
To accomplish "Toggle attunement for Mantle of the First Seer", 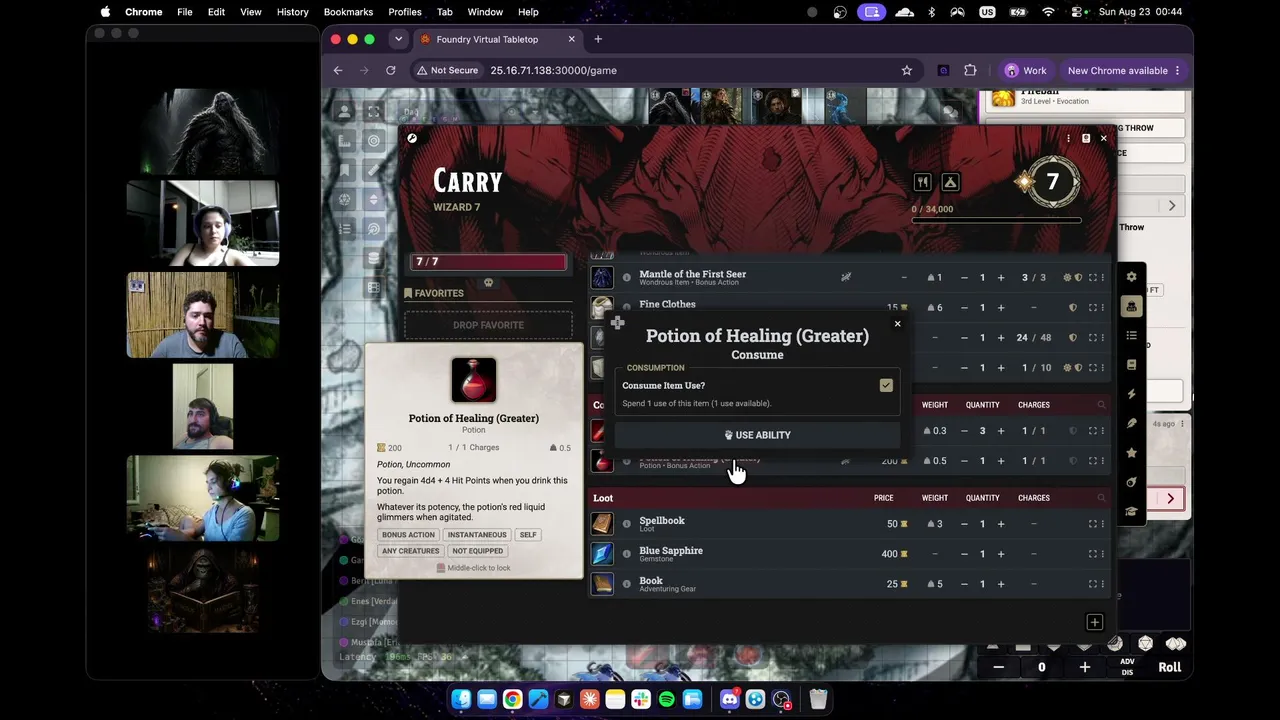I will (1067, 277).
